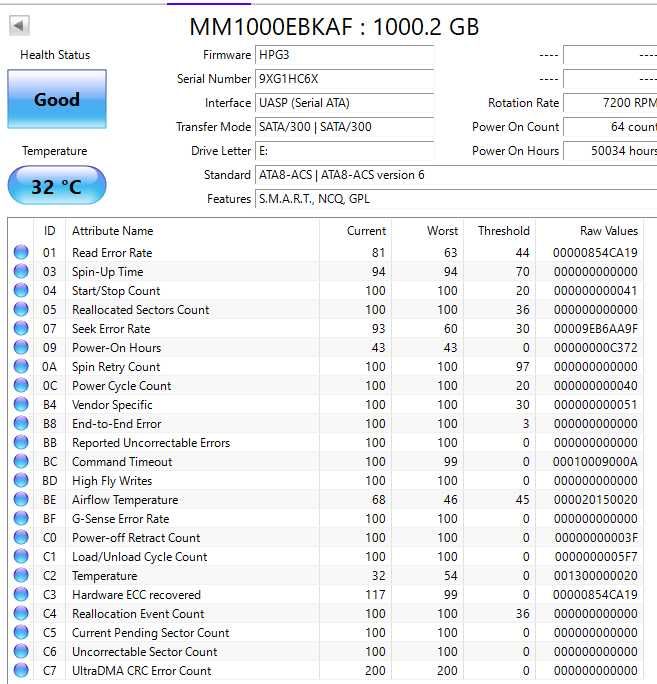Select status orb for Seek Error Rate
657x684 pixels.
[x=21, y=328]
